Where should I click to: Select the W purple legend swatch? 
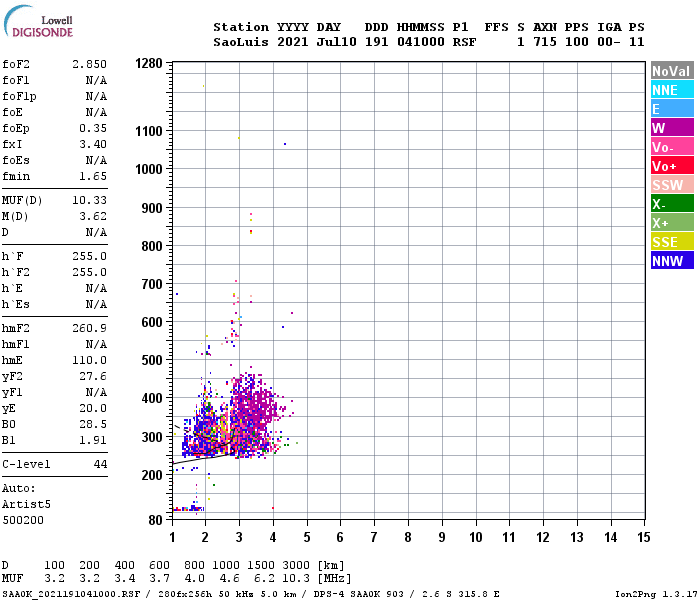[672, 128]
